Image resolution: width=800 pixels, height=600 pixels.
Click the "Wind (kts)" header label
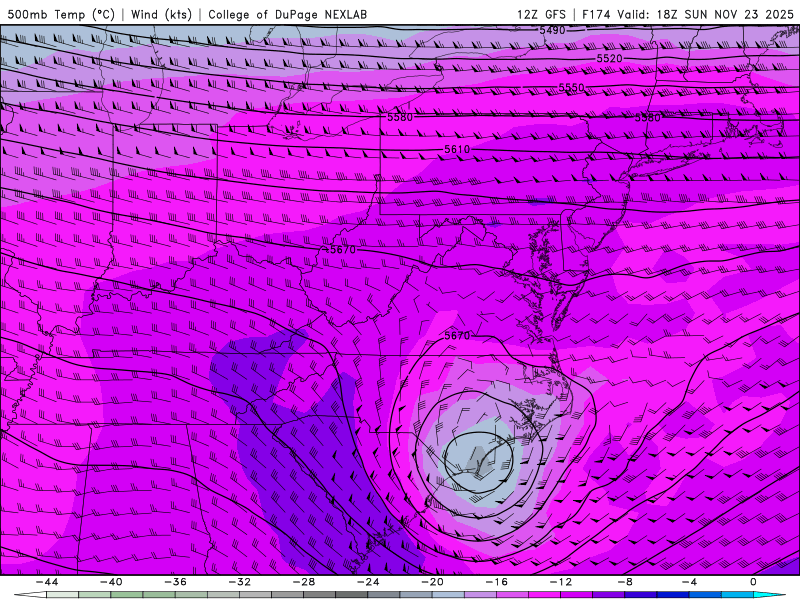(x=161, y=14)
